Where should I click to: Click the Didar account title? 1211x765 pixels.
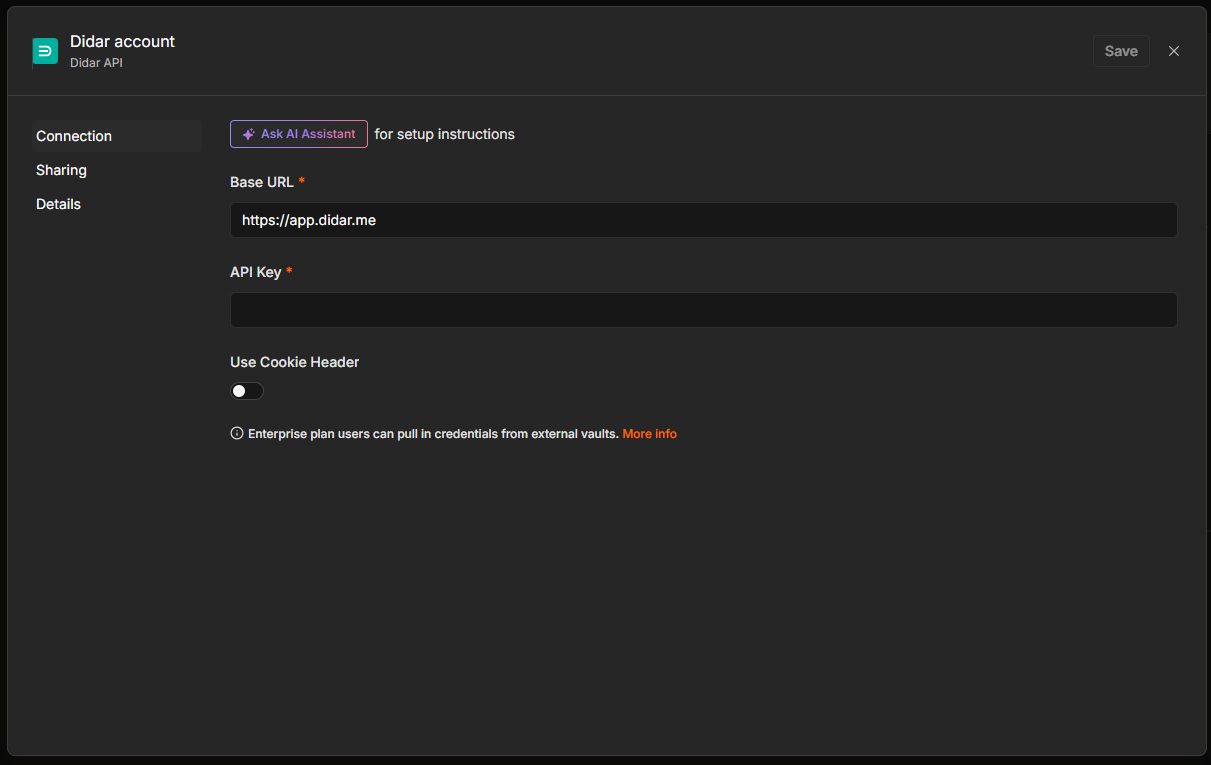(x=122, y=41)
